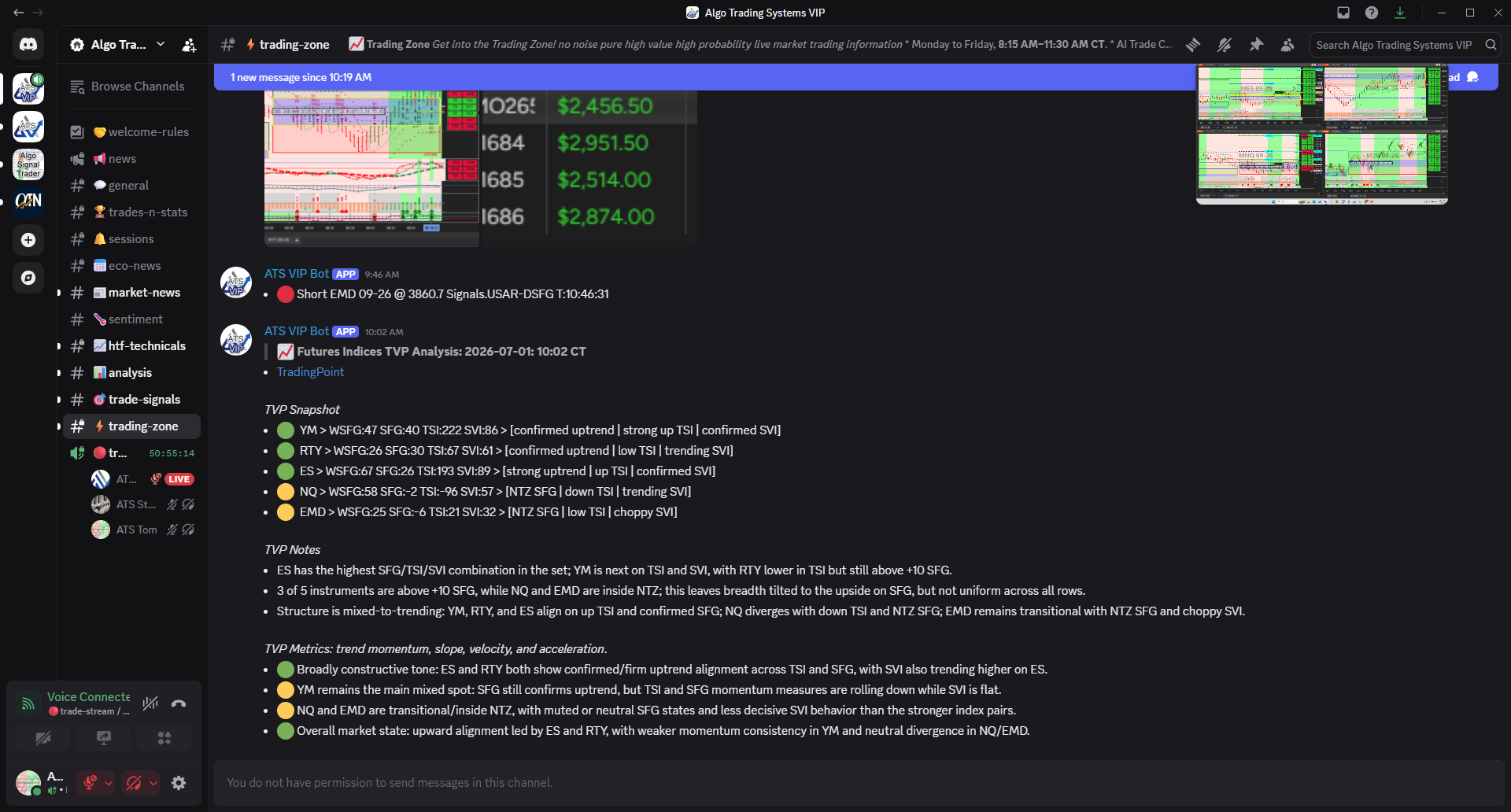Select ATS St... voice participant
This screenshot has width=1511, height=812.
point(143,504)
